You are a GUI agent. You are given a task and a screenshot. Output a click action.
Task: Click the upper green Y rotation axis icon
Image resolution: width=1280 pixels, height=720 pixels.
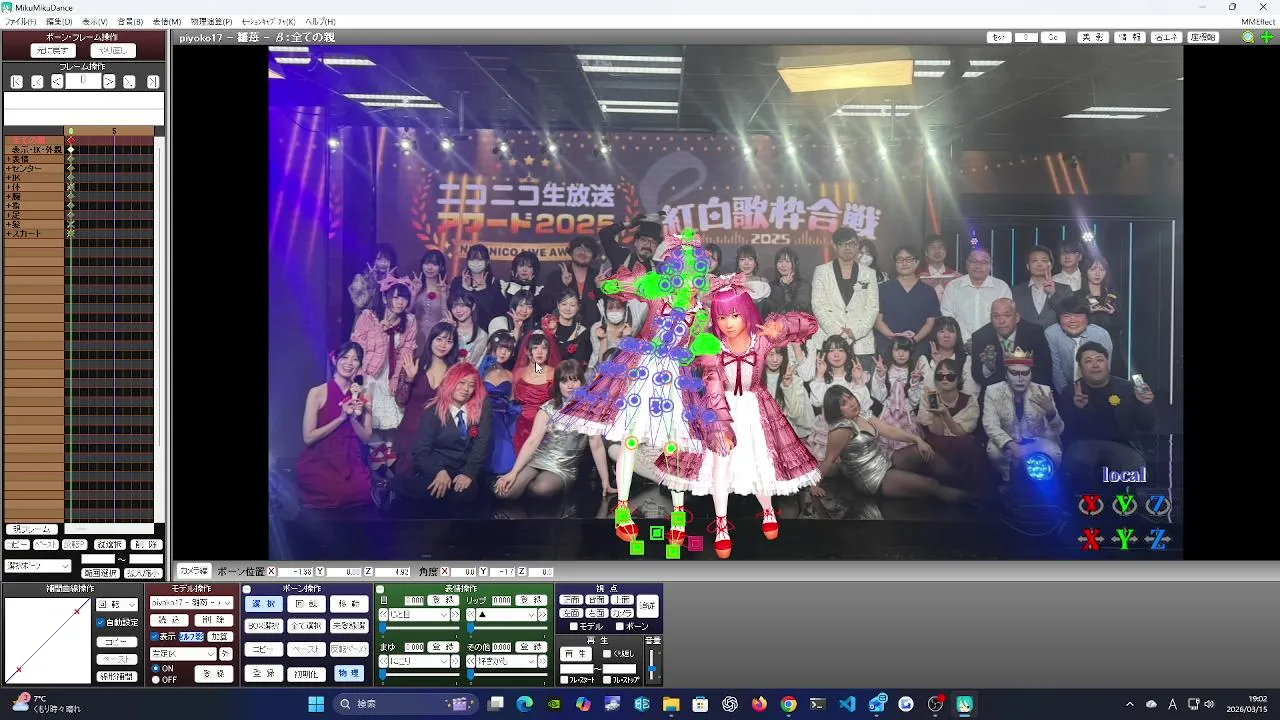1125,505
